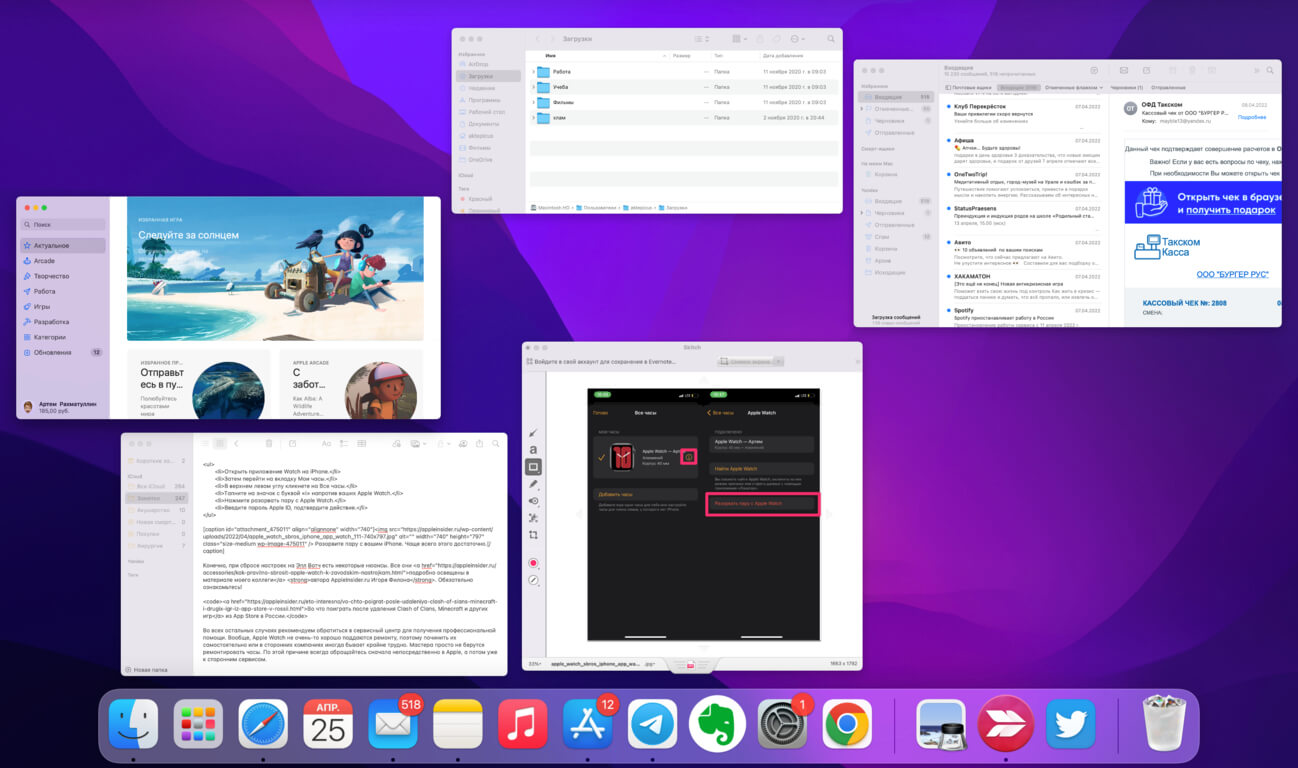
Task: Expand the Фильмы folder in Finder
Action: [x=533, y=102]
